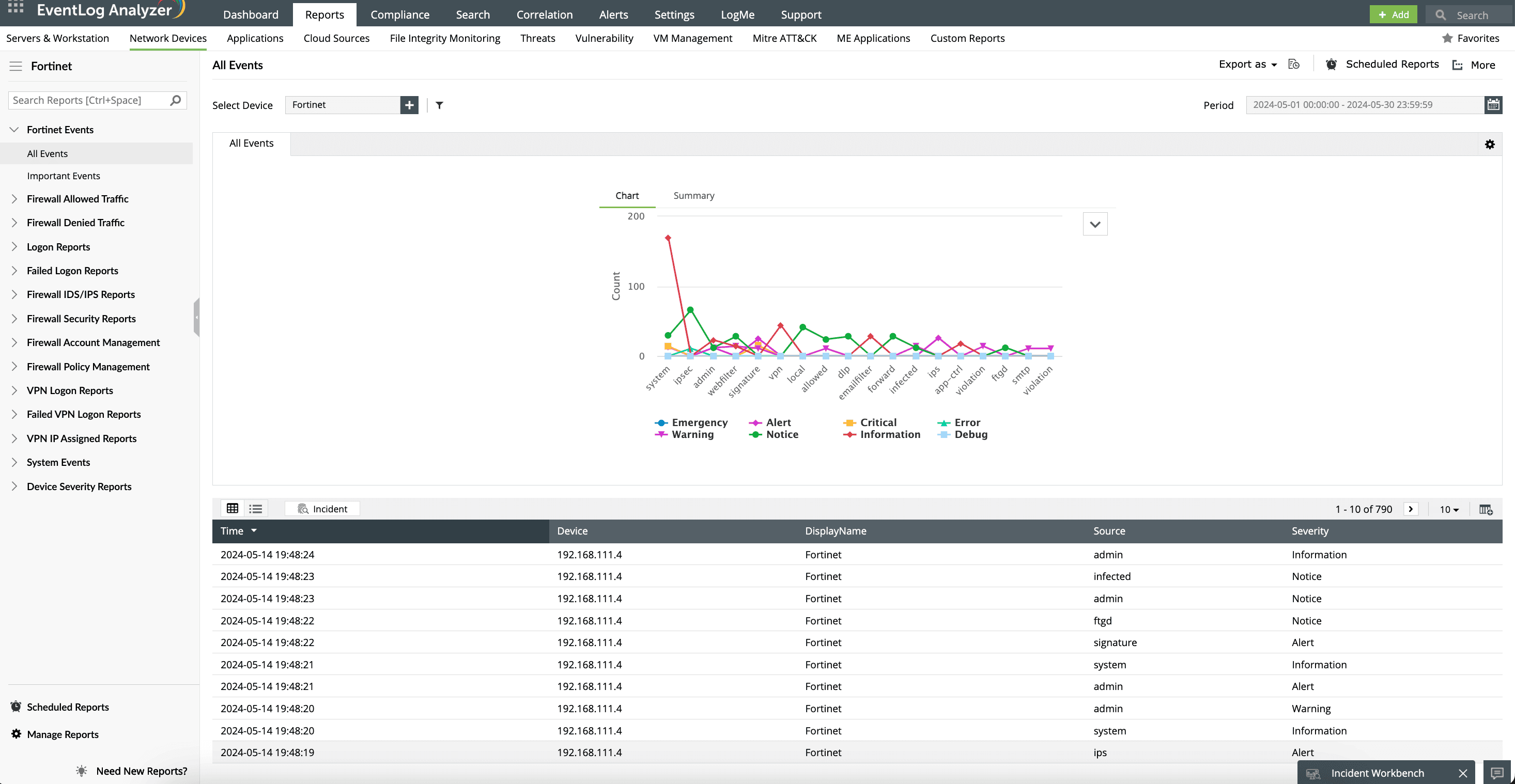Image resolution: width=1515 pixels, height=784 pixels.
Task: Expand the Firewall Denied Traffic group
Action: 75,223
